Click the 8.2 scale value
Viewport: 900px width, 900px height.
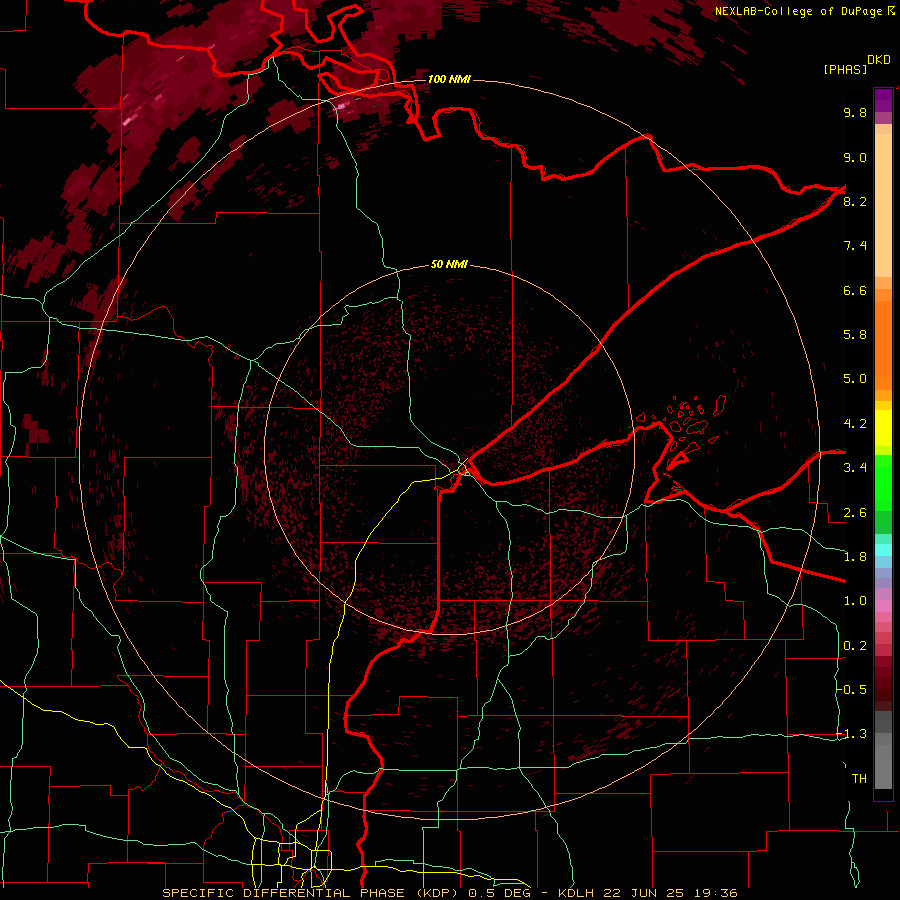click(855, 201)
